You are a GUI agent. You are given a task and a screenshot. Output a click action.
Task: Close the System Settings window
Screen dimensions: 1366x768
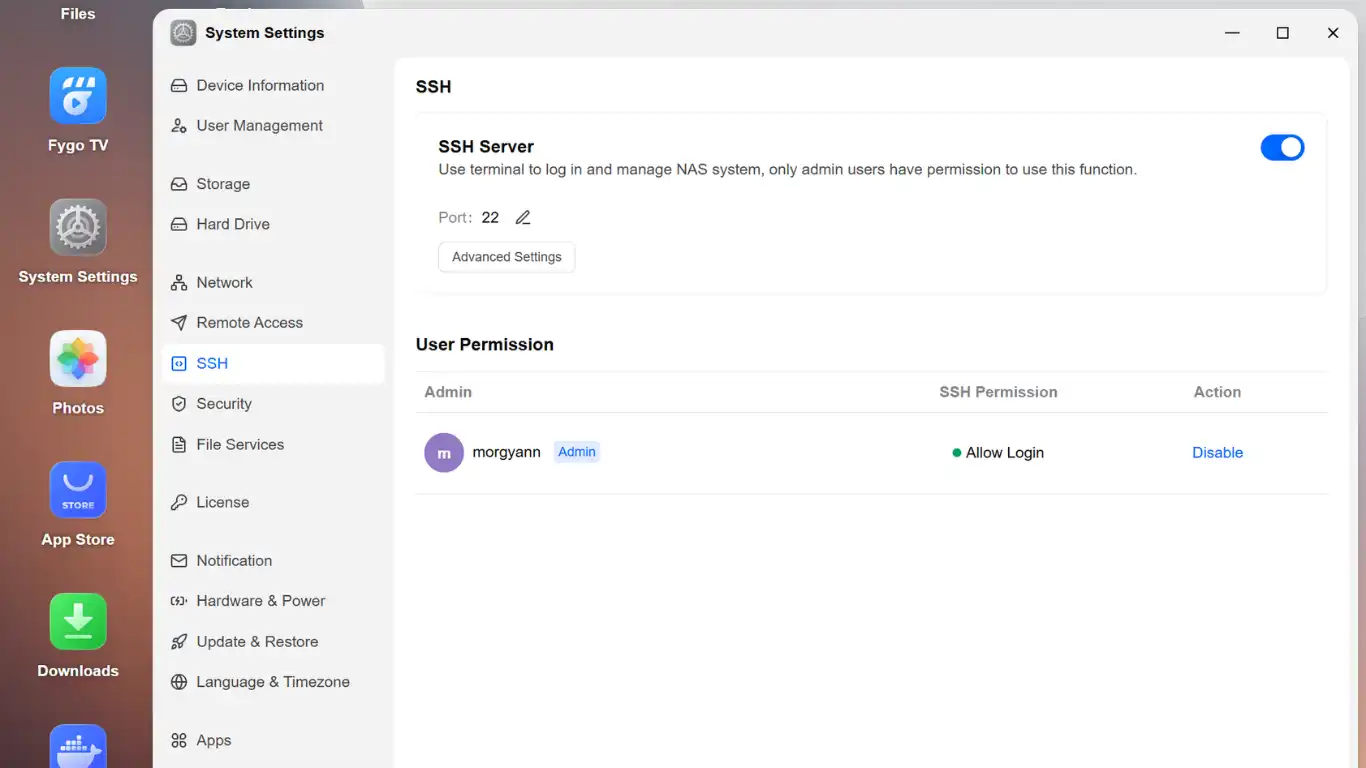1333,33
